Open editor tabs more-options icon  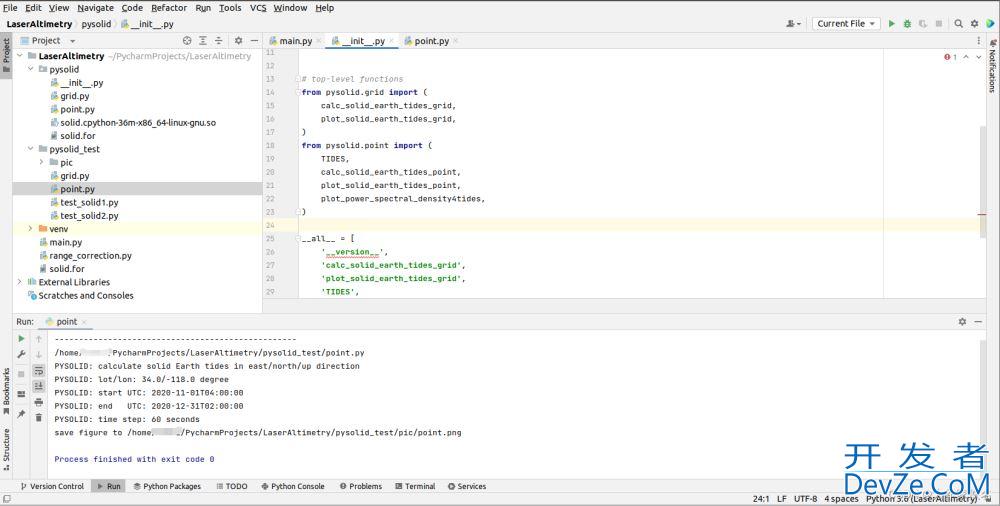(x=979, y=40)
